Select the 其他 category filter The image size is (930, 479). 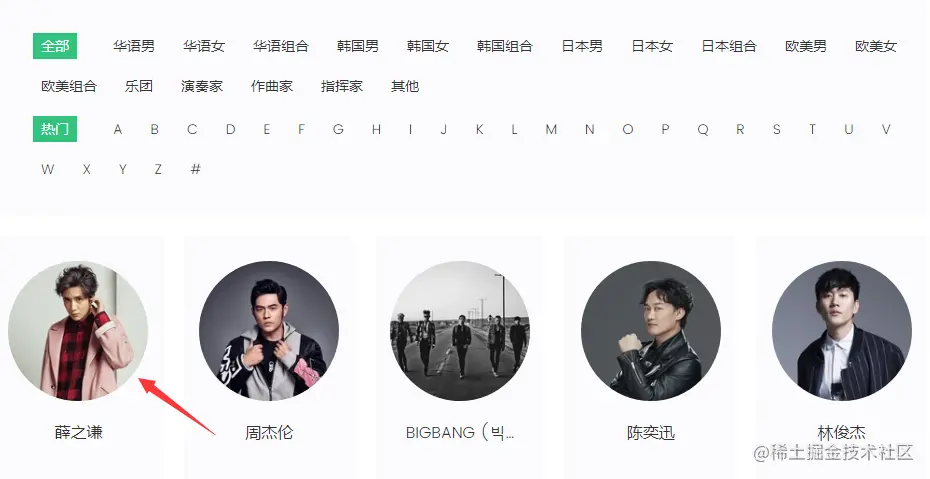pos(405,86)
